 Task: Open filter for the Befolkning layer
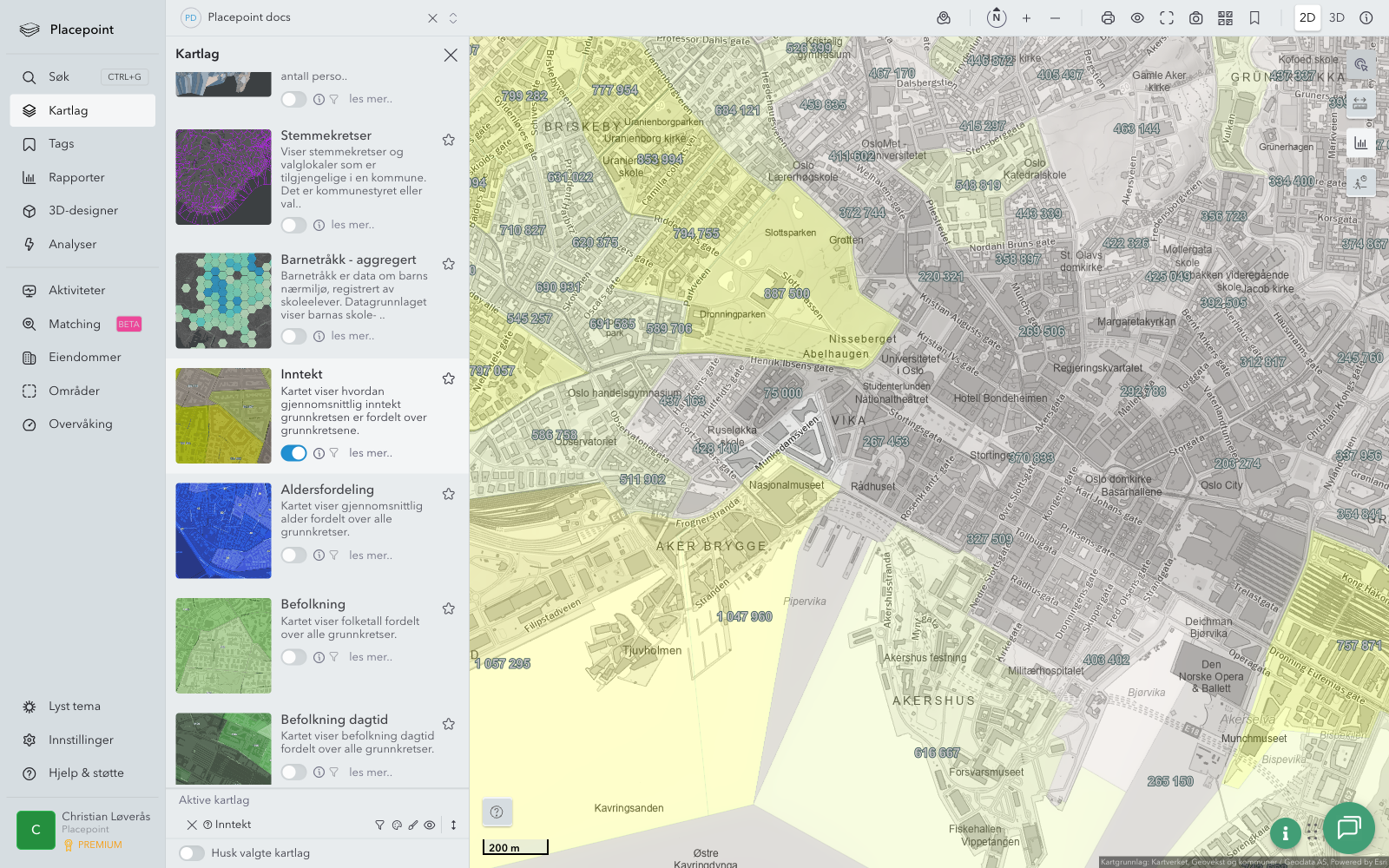[334, 657]
